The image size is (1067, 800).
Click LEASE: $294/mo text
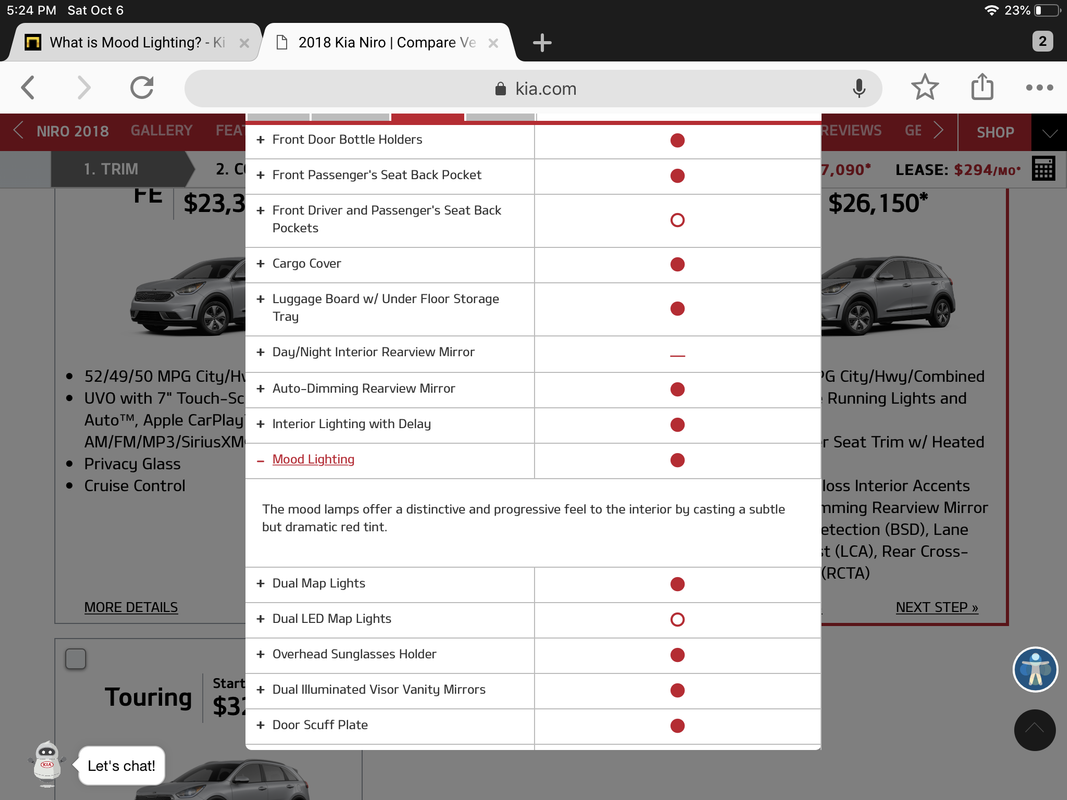click(957, 169)
